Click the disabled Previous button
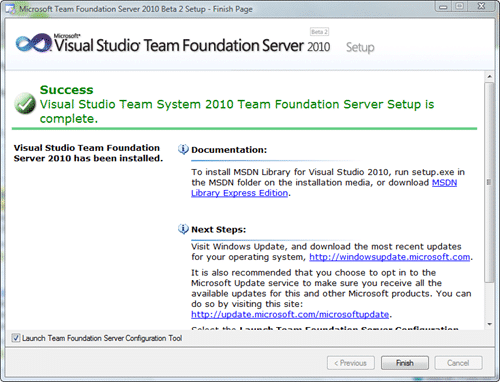 point(351,363)
